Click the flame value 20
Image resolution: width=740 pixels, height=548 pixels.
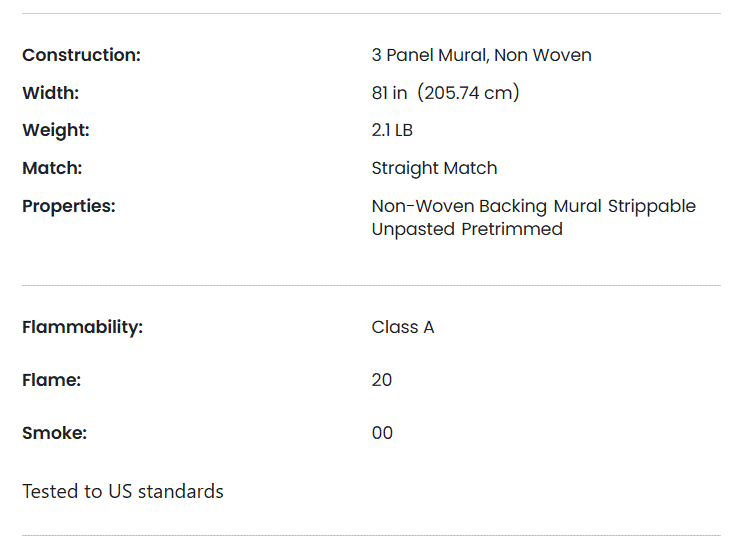coord(382,380)
